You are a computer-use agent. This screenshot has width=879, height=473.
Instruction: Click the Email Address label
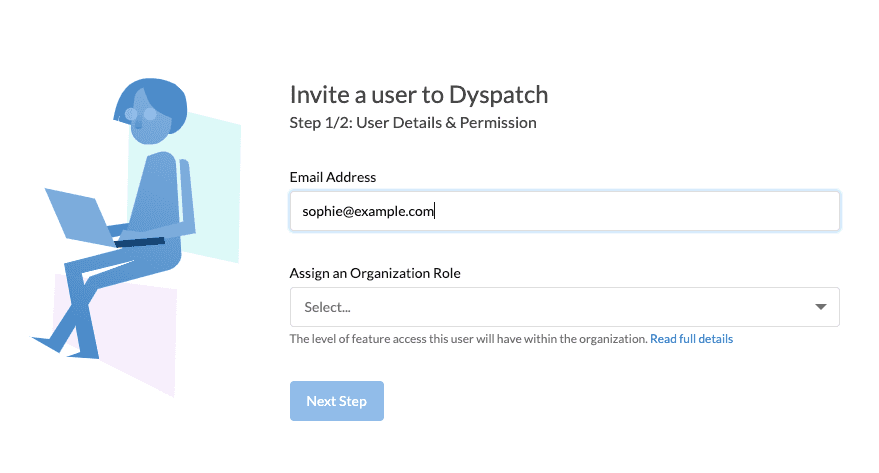coord(333,177)
